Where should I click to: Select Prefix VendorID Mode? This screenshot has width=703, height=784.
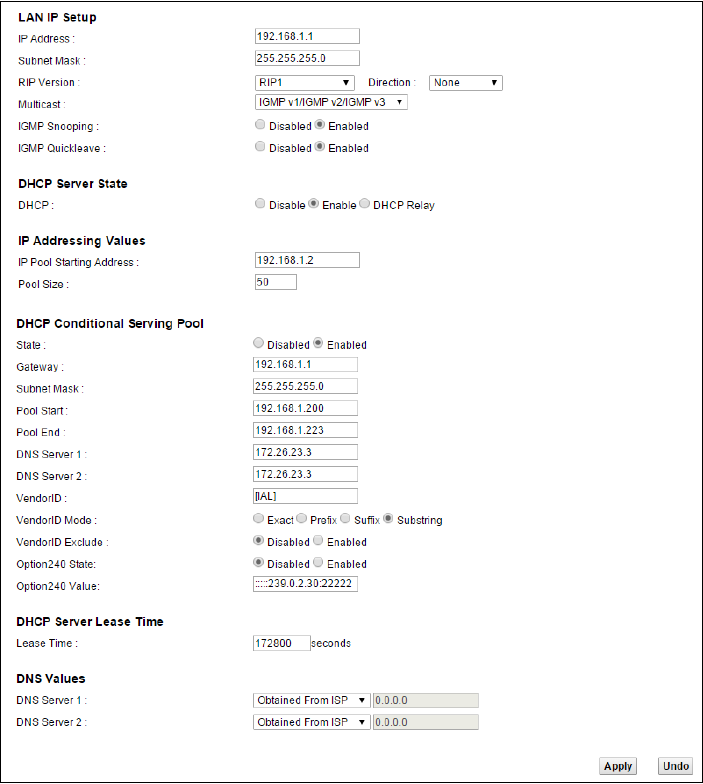[x=302, y=518]
